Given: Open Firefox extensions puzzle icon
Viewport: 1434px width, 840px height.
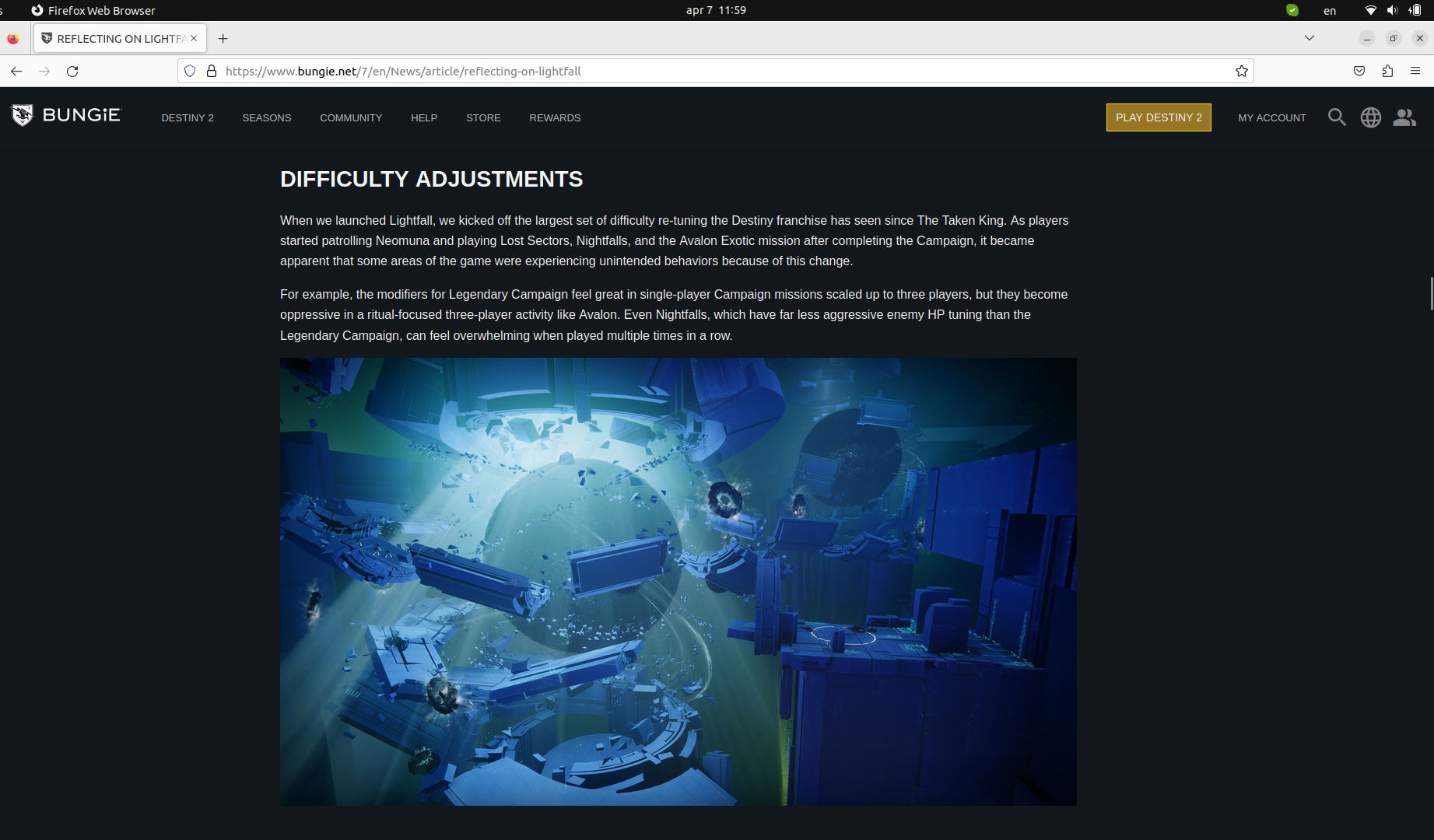Looking at the screenshot, I should coord(1387,70).
